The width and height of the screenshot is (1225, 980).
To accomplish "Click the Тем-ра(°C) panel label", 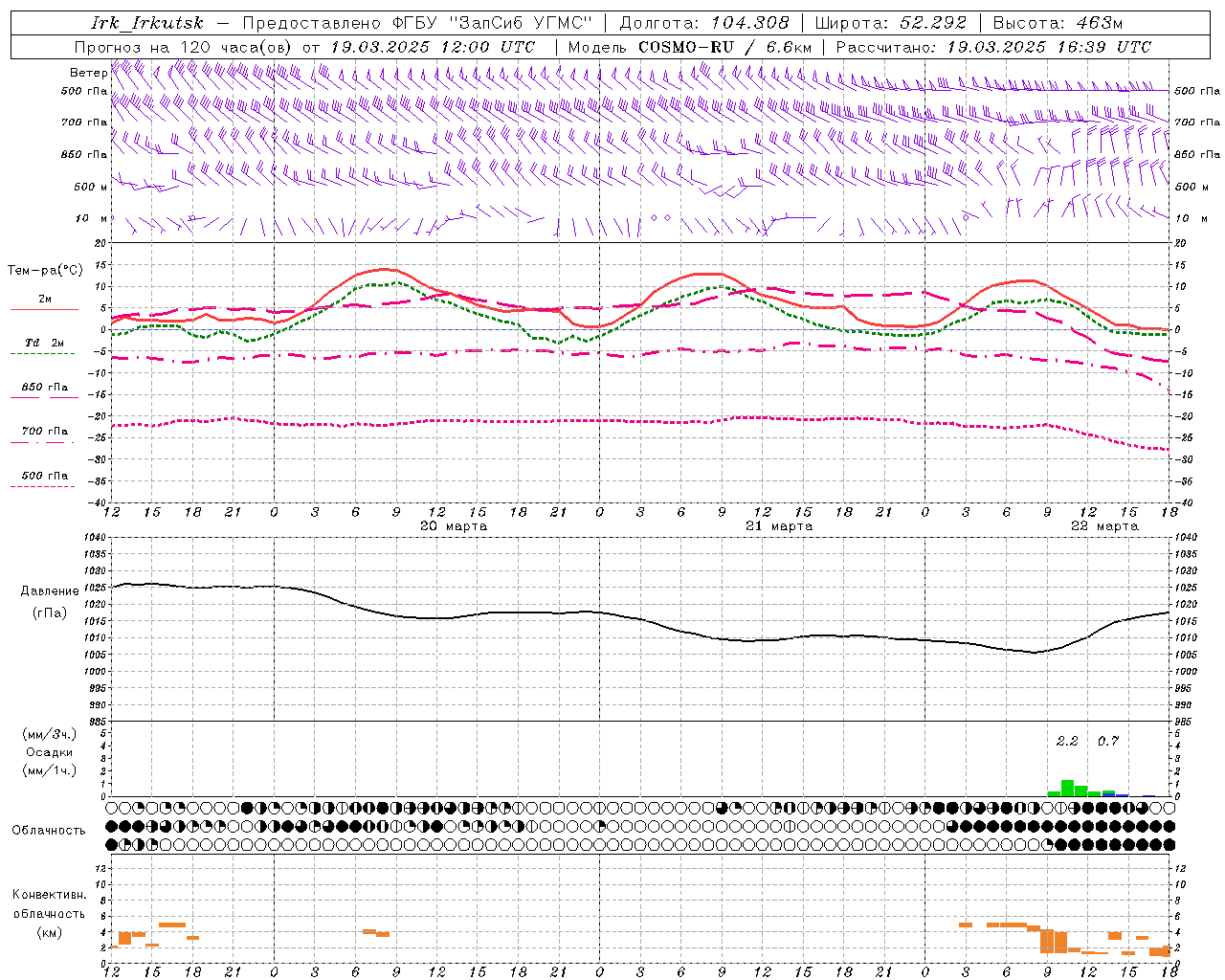I will tap(45, 270).
